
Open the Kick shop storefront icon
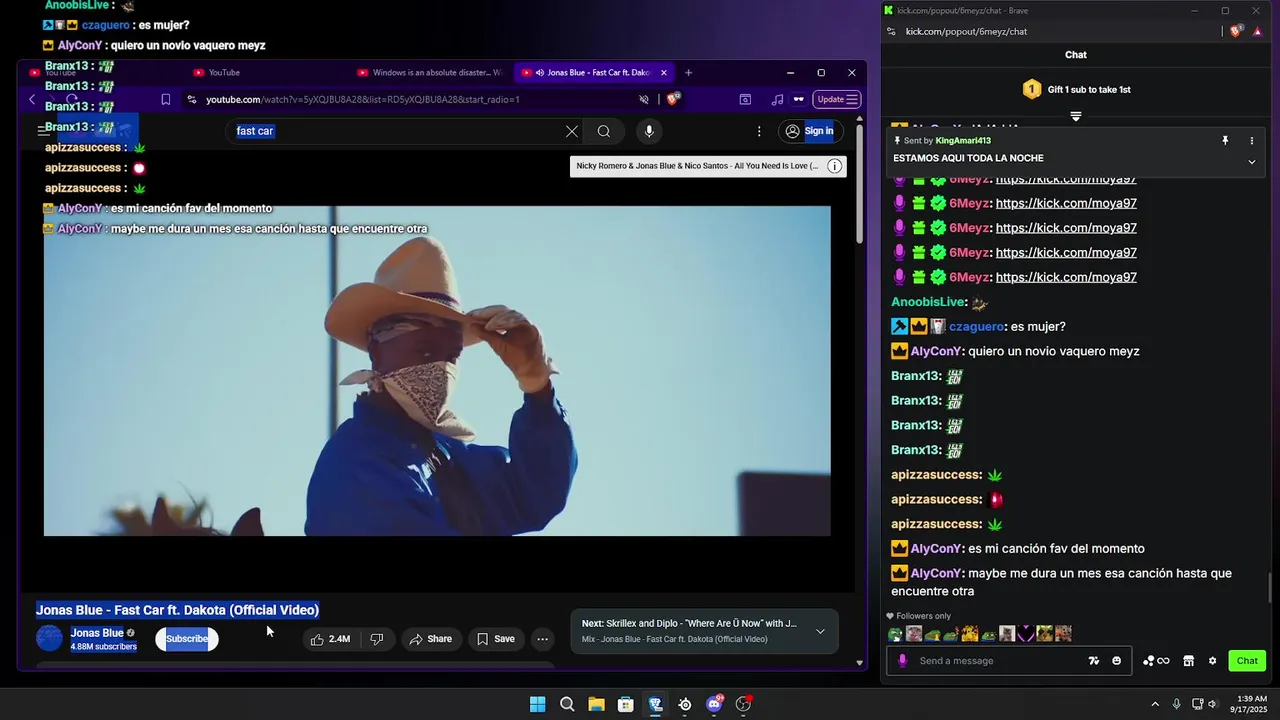[1188, 661]
